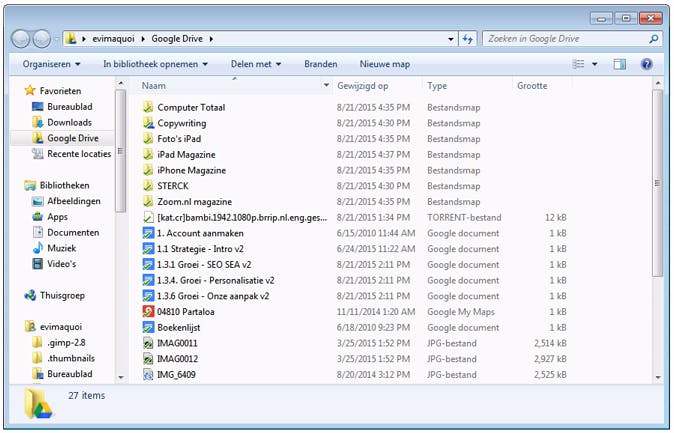Select the 04810 Partaloa My Maps icon

tap(148, 311)
